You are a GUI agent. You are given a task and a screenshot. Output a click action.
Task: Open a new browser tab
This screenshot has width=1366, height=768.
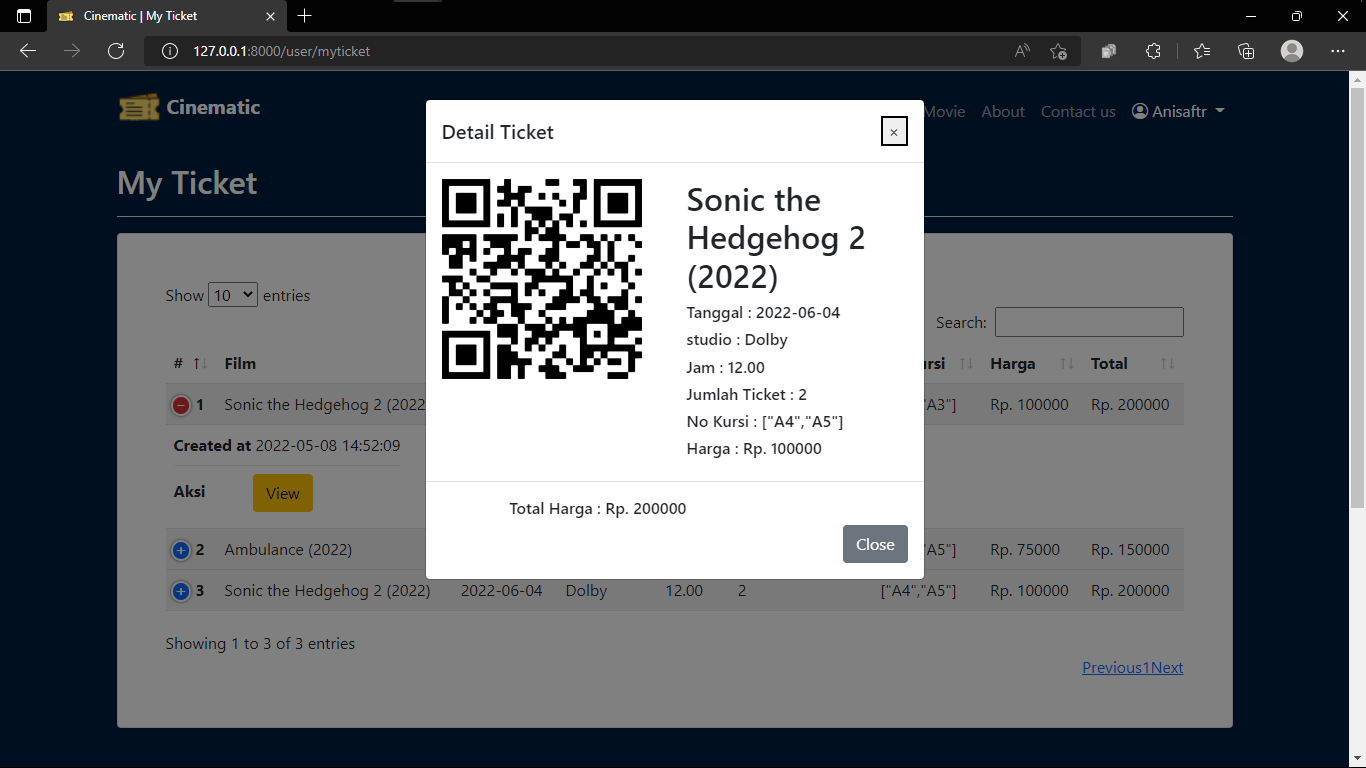point(305,16)
